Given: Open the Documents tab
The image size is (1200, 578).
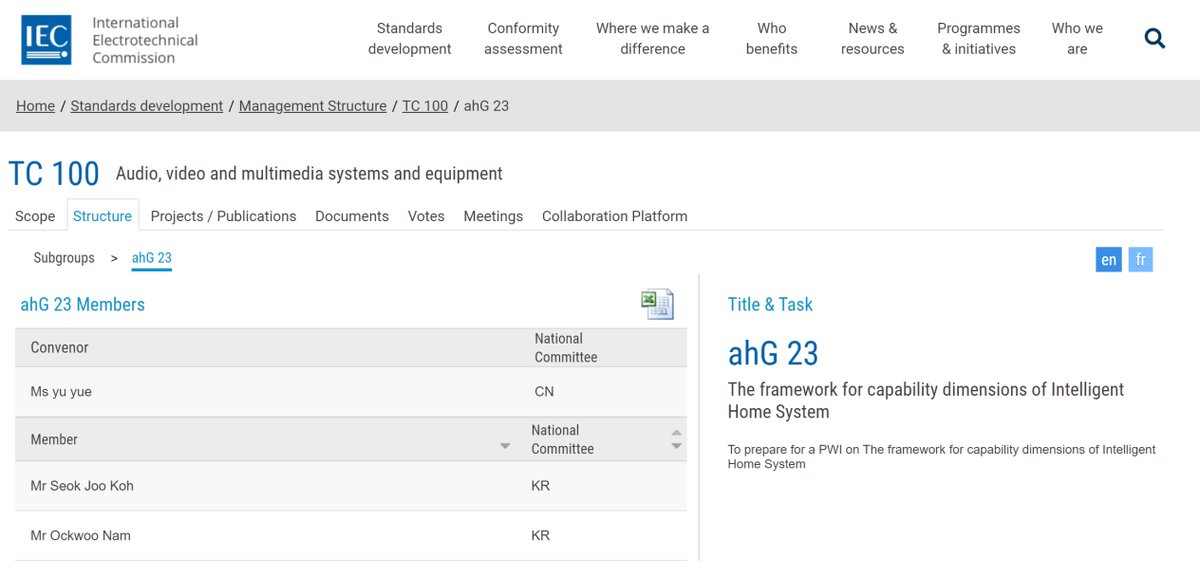Looking at the screenshot, I should [351, 216].
